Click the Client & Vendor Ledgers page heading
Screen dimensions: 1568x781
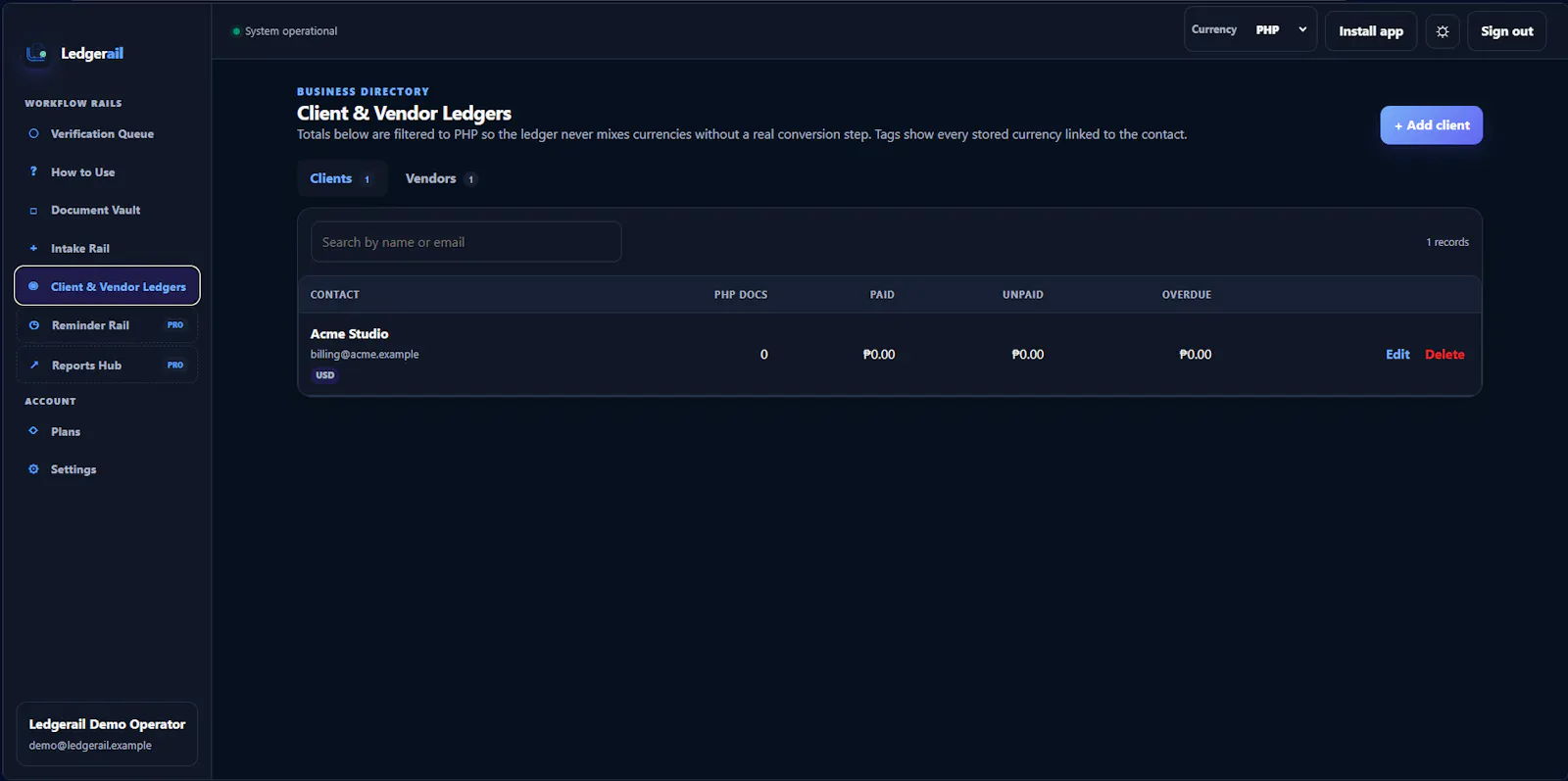tap(404, 114)
